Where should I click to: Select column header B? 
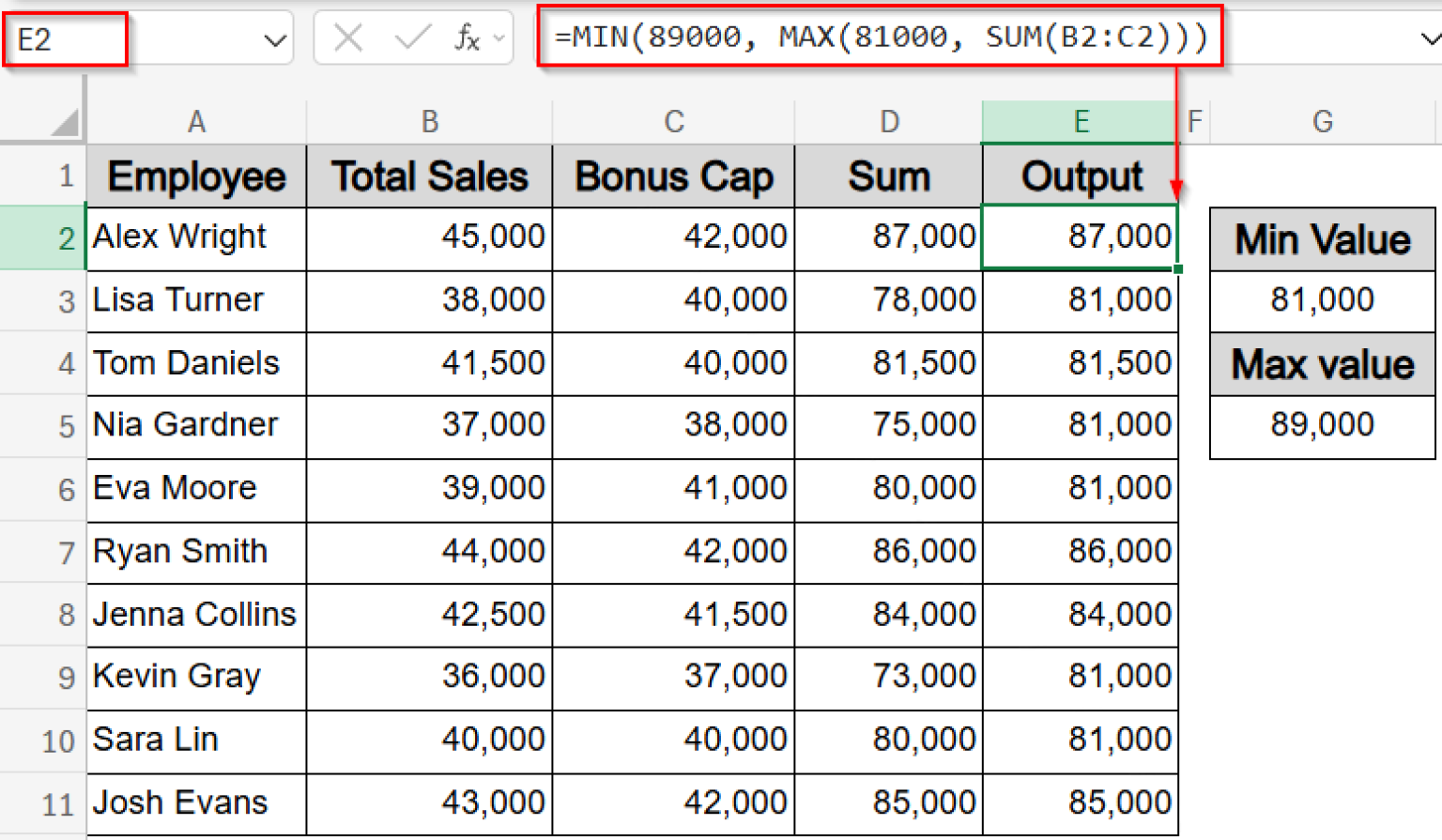(x=429, y=120)
